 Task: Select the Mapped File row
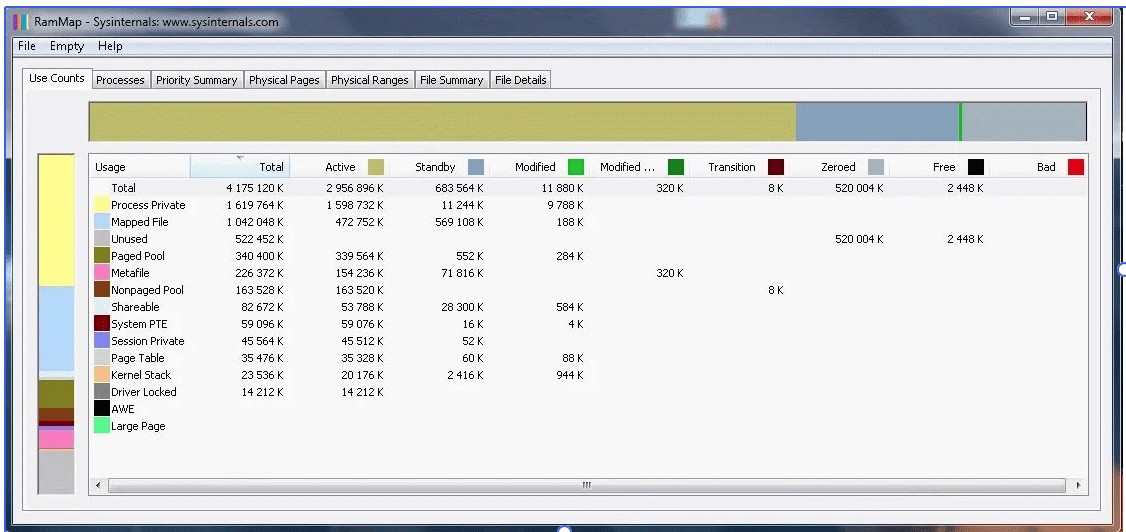(140, 222)
